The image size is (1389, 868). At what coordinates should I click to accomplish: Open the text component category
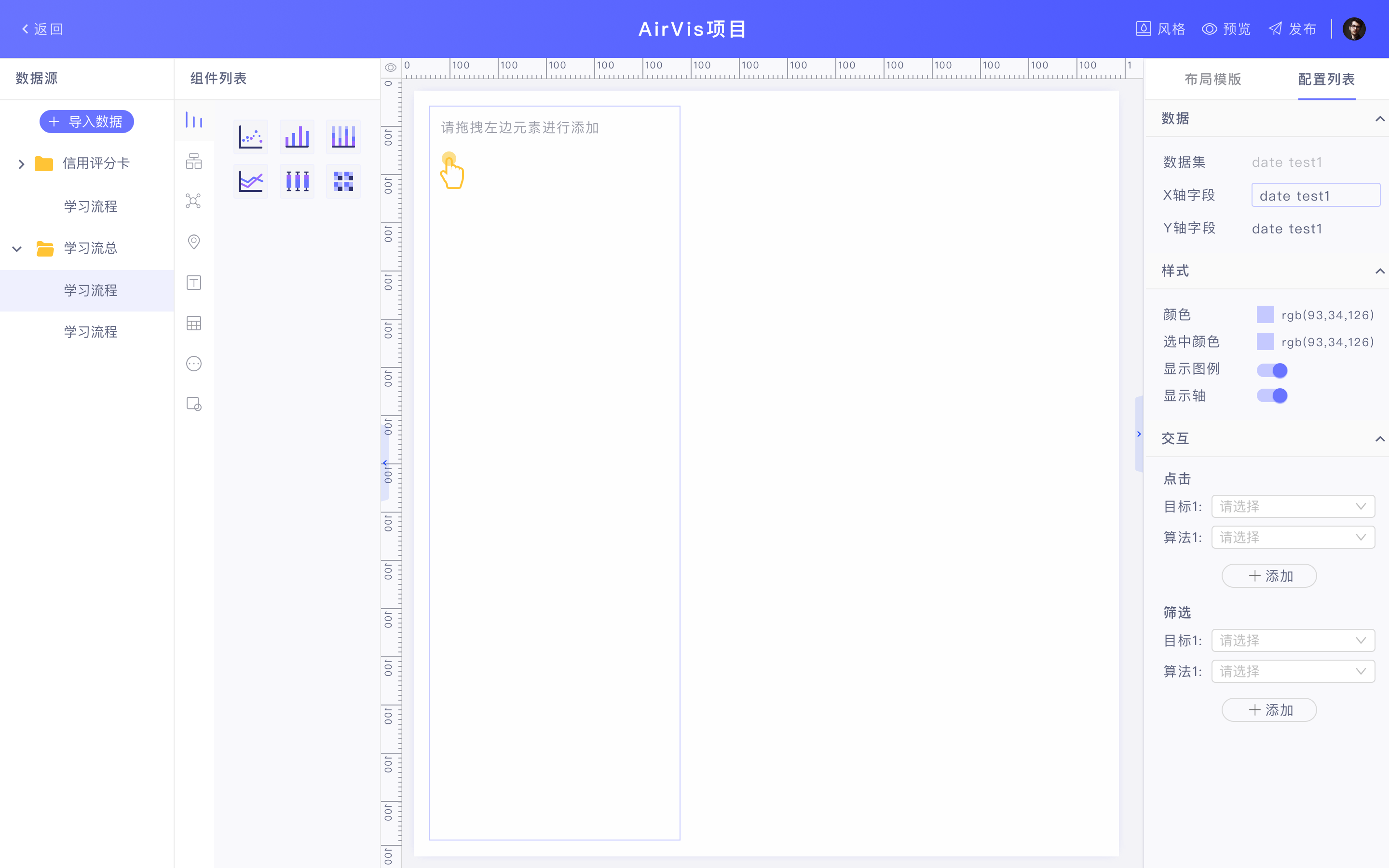pyautogui.click(x=194, y=283)
